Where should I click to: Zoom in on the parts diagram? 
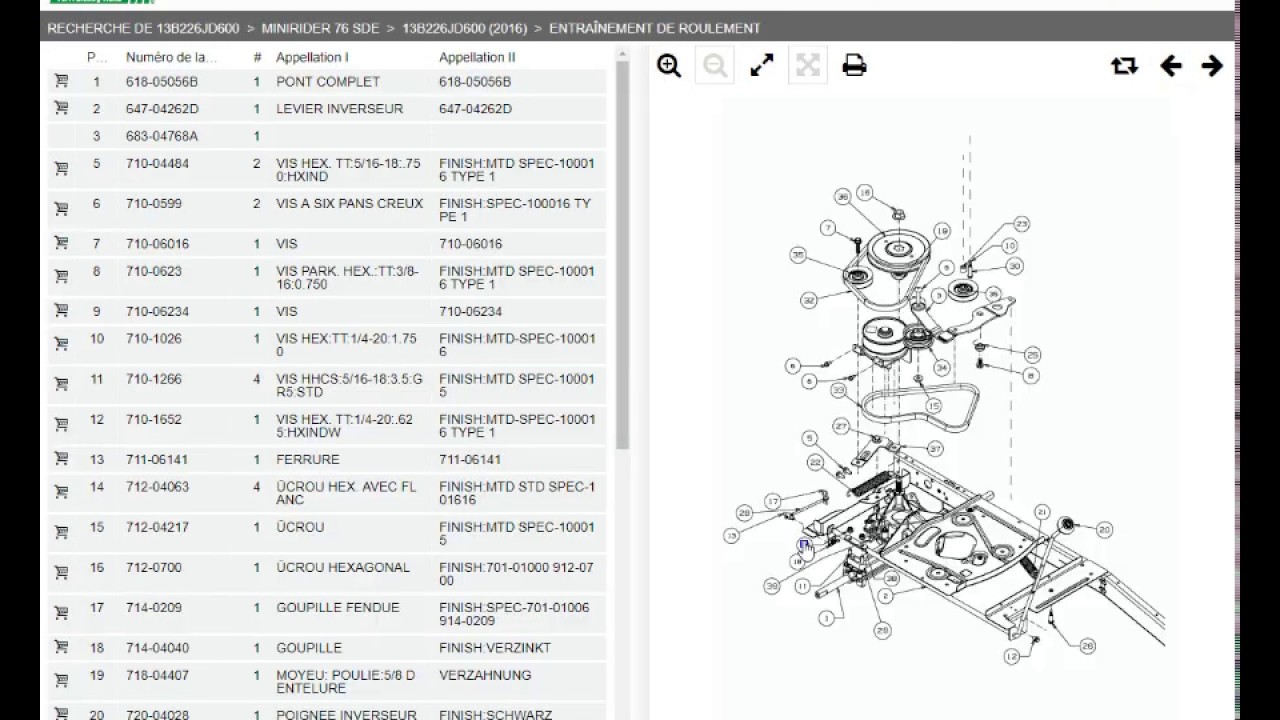(669, 66)
